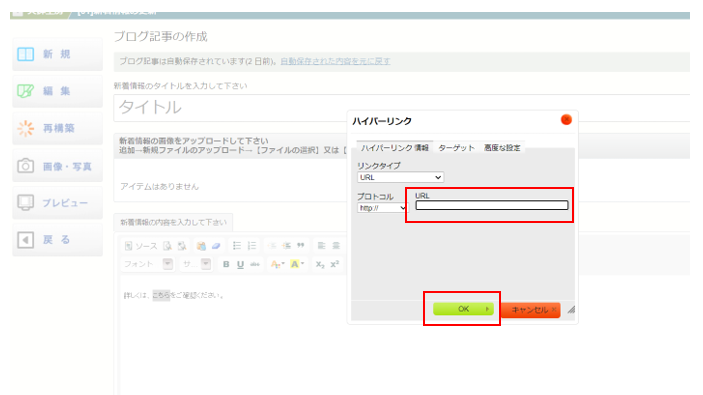This screenshot has width=703, height=395.
Task: Apply subscript formatting
Action: point(320,264)
